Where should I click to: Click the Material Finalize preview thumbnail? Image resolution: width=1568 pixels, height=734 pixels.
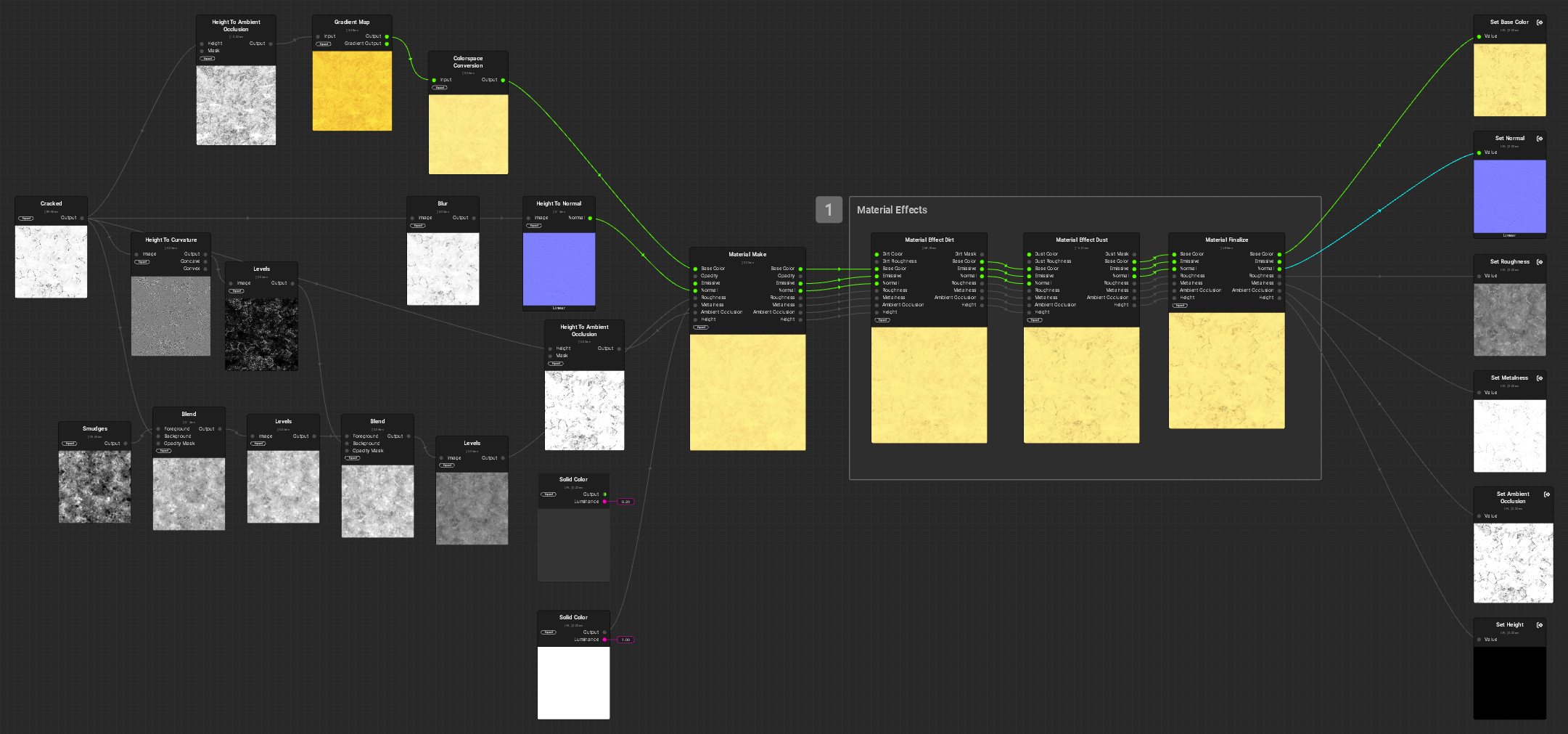coord(1226,370)
